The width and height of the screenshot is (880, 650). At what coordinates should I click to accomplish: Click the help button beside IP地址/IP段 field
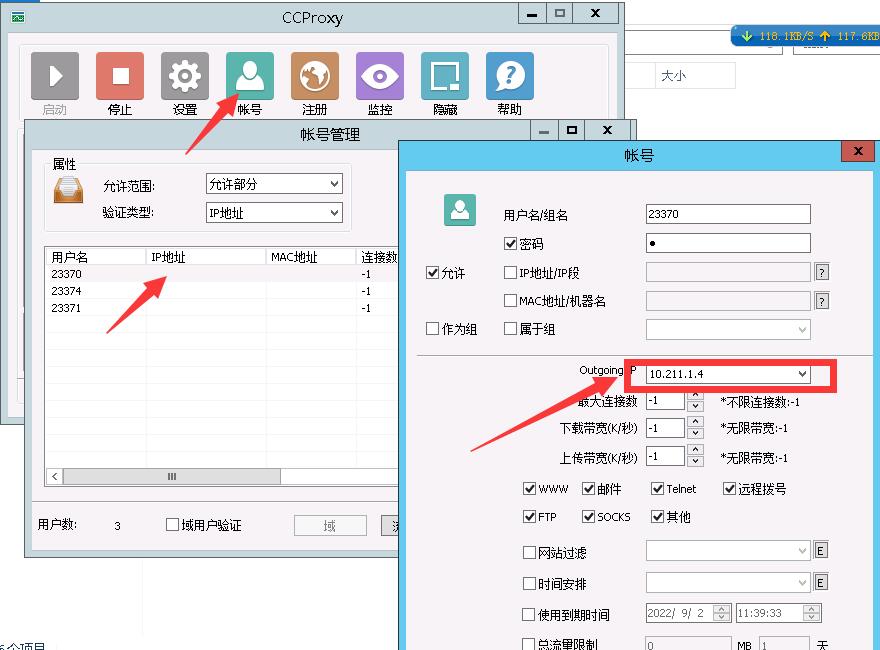[x=822, y=272]
